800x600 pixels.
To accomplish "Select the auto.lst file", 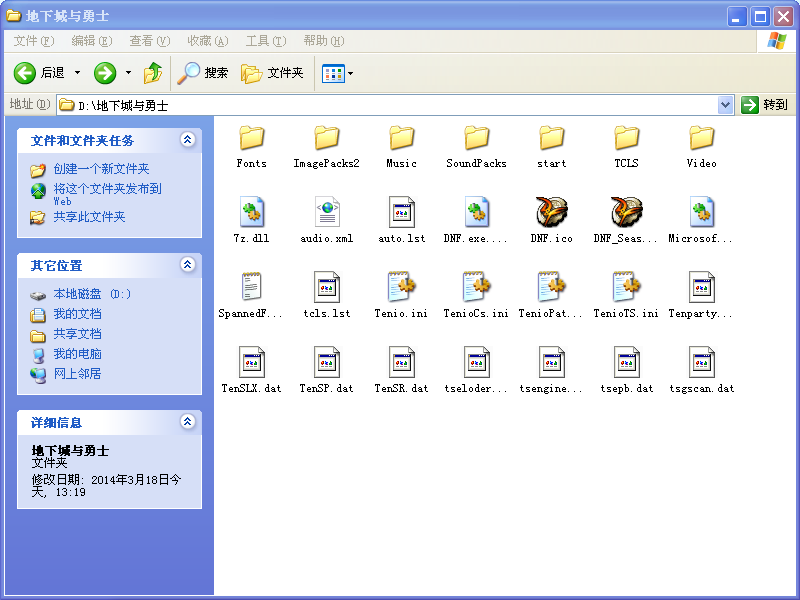I will tap(402, 221).
